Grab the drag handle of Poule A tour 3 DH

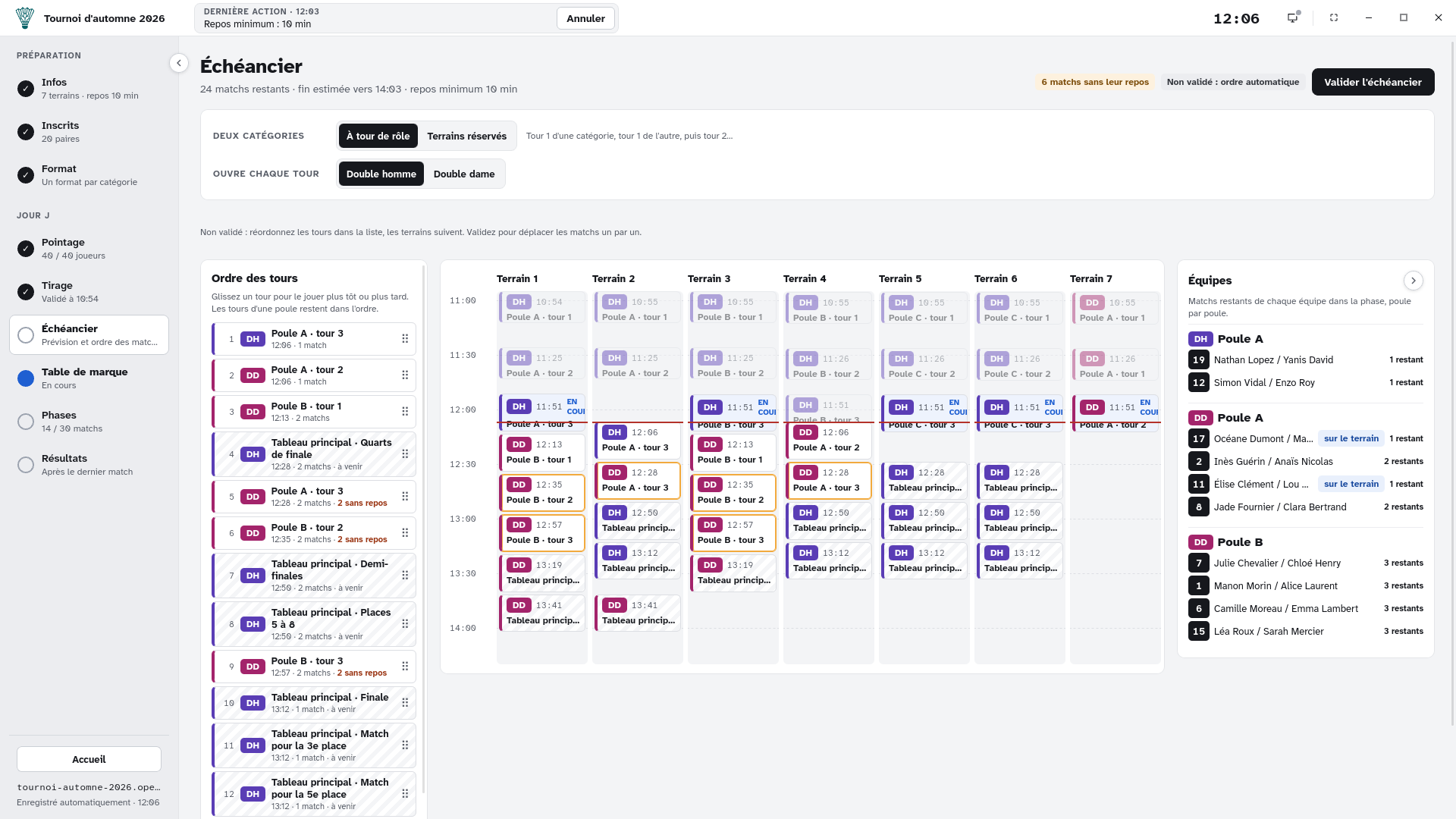(x=405, y=339)
